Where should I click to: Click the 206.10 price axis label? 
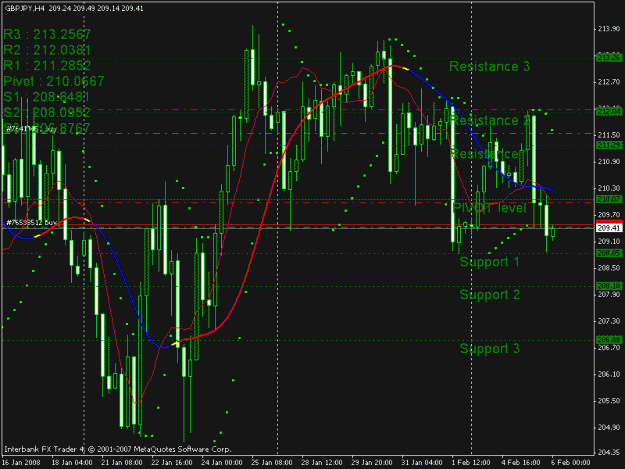click(x=609, y=374)
